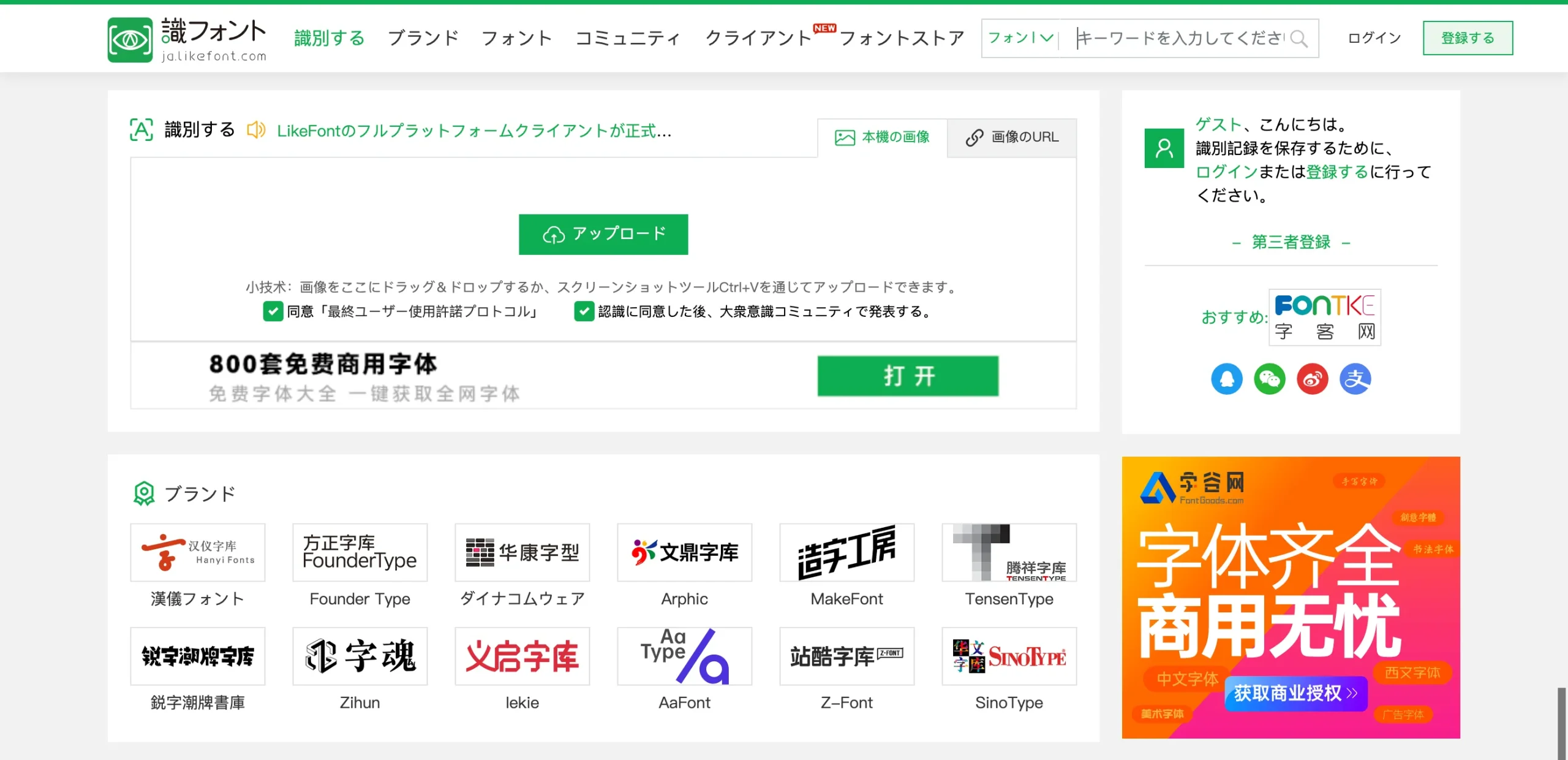The image size is (1568, 760).
Task: Click the 打开 banner button
Action: tap(908, 376)
